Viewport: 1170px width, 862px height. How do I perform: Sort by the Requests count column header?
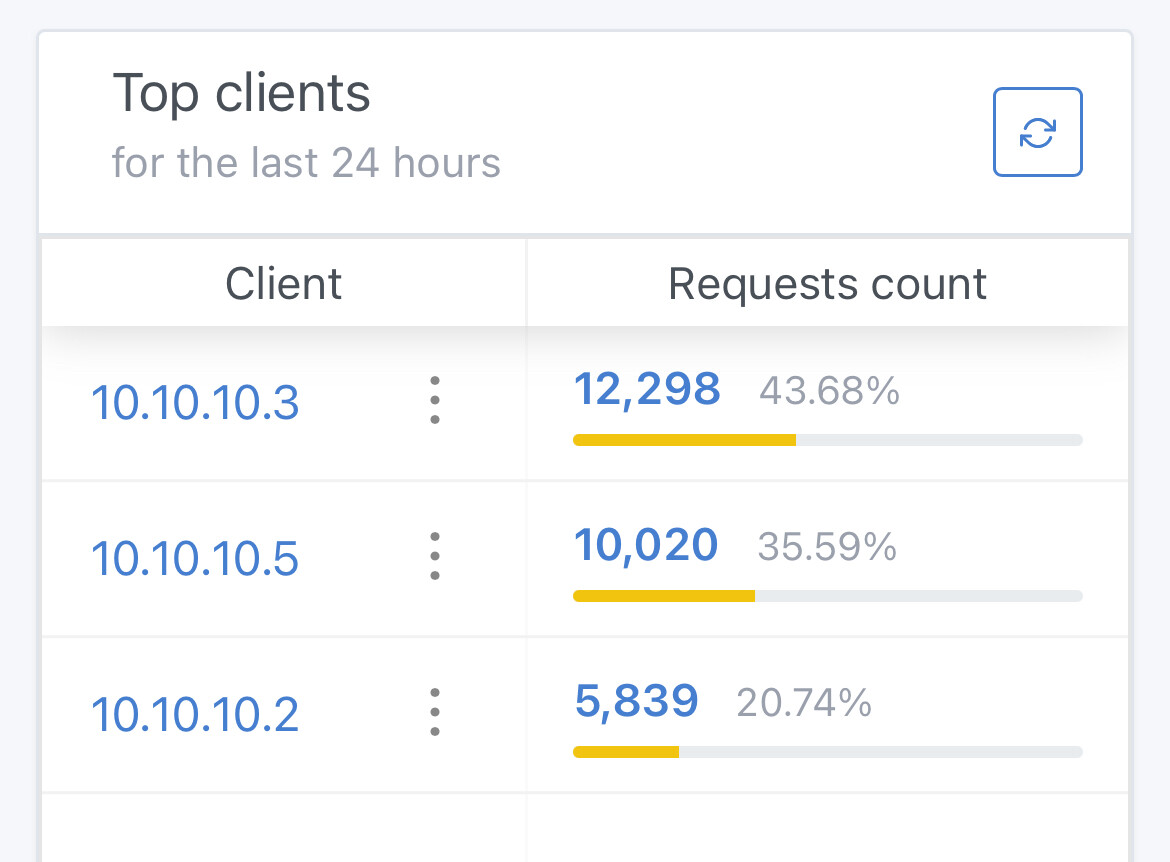click(x=828, y=284)
